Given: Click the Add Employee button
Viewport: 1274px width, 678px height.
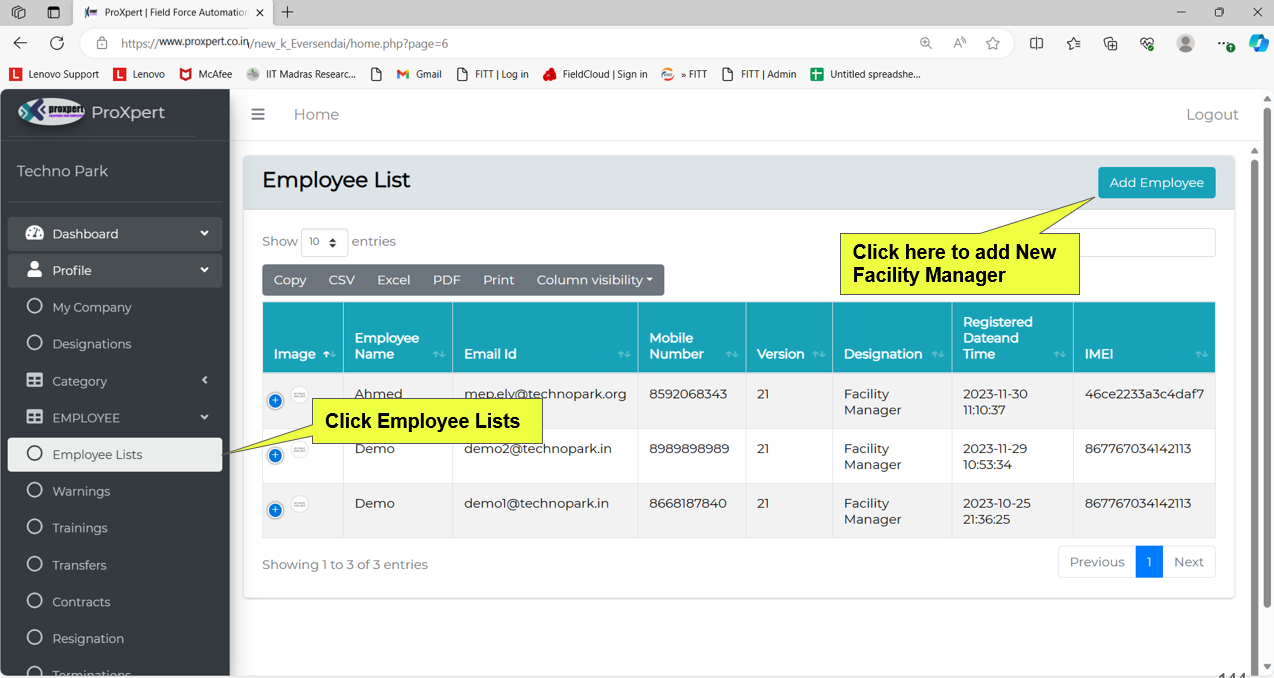Looking at the screenshot, I should tap(1156, 183).
